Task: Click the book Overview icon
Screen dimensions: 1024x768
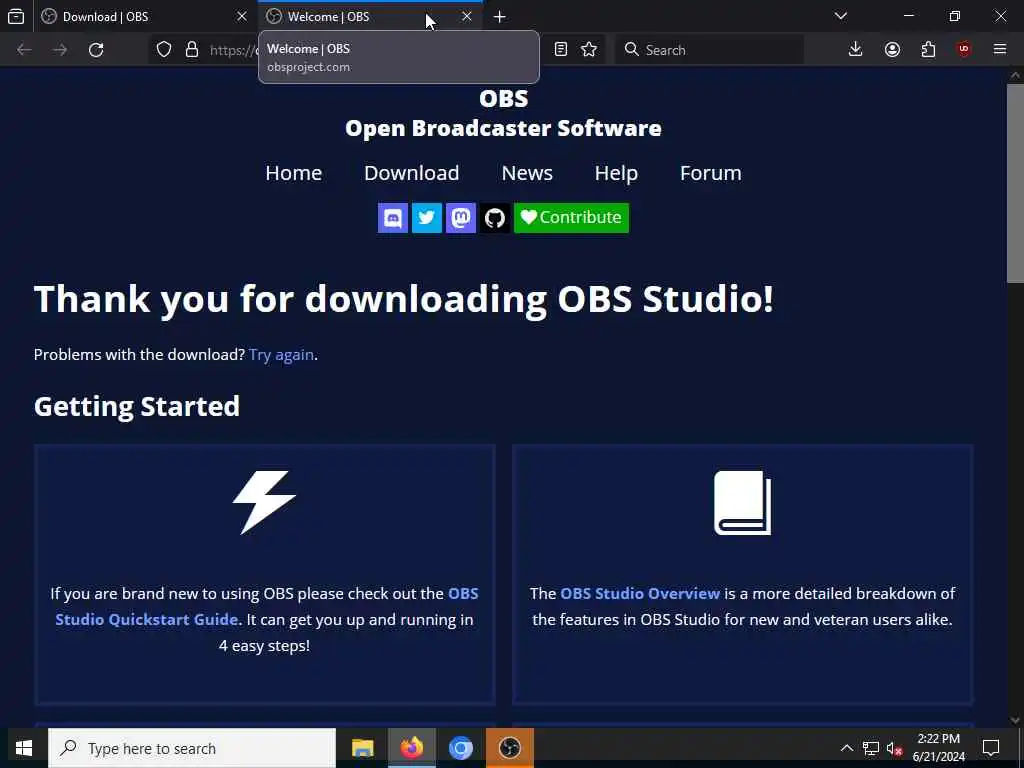Action: click(x=743, y=503)
